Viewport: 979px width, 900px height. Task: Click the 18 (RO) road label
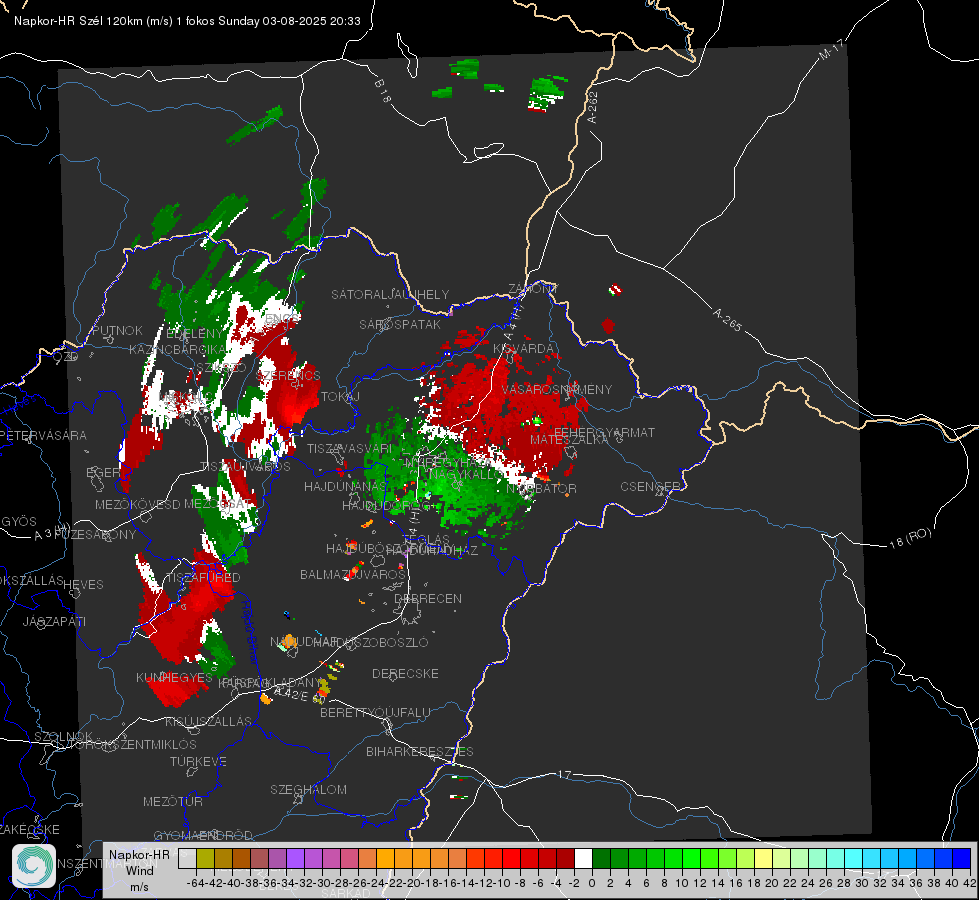[x=910, y=538]
